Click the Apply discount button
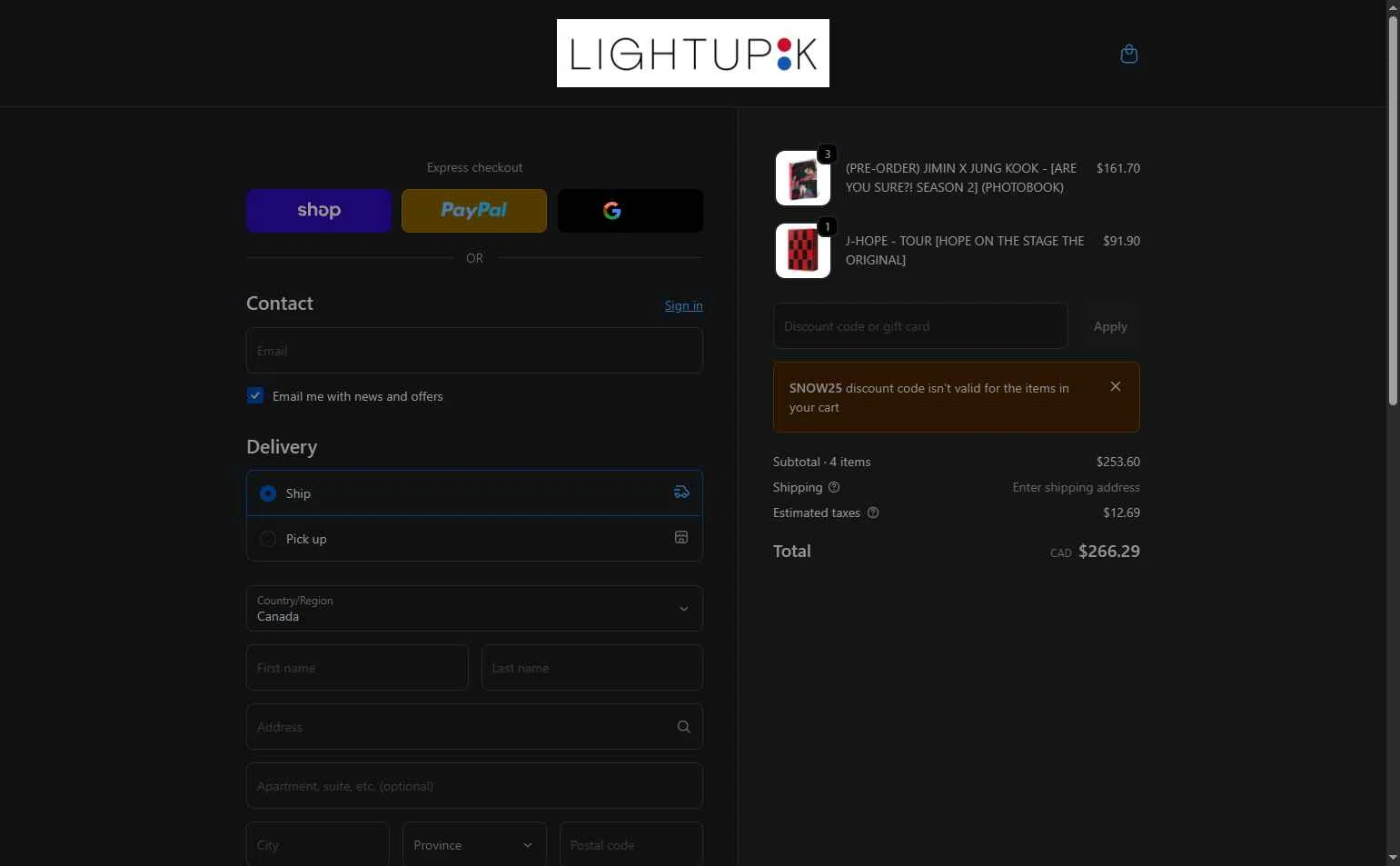 click(1110, 326)
